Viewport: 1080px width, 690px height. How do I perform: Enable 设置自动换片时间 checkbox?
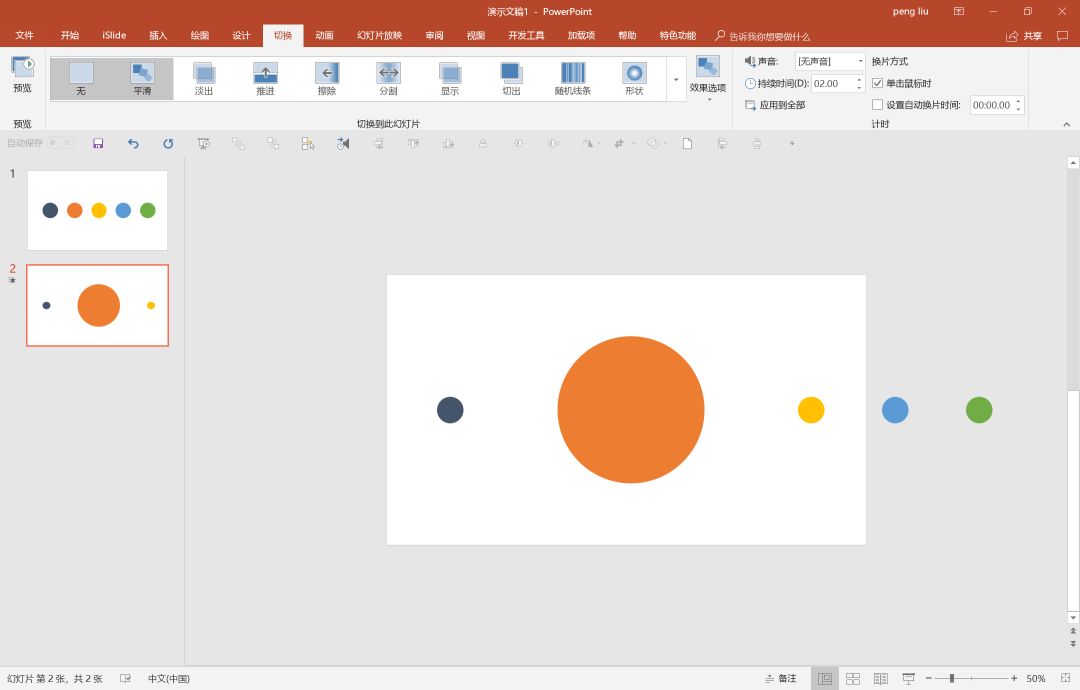[x=878, y=105]
